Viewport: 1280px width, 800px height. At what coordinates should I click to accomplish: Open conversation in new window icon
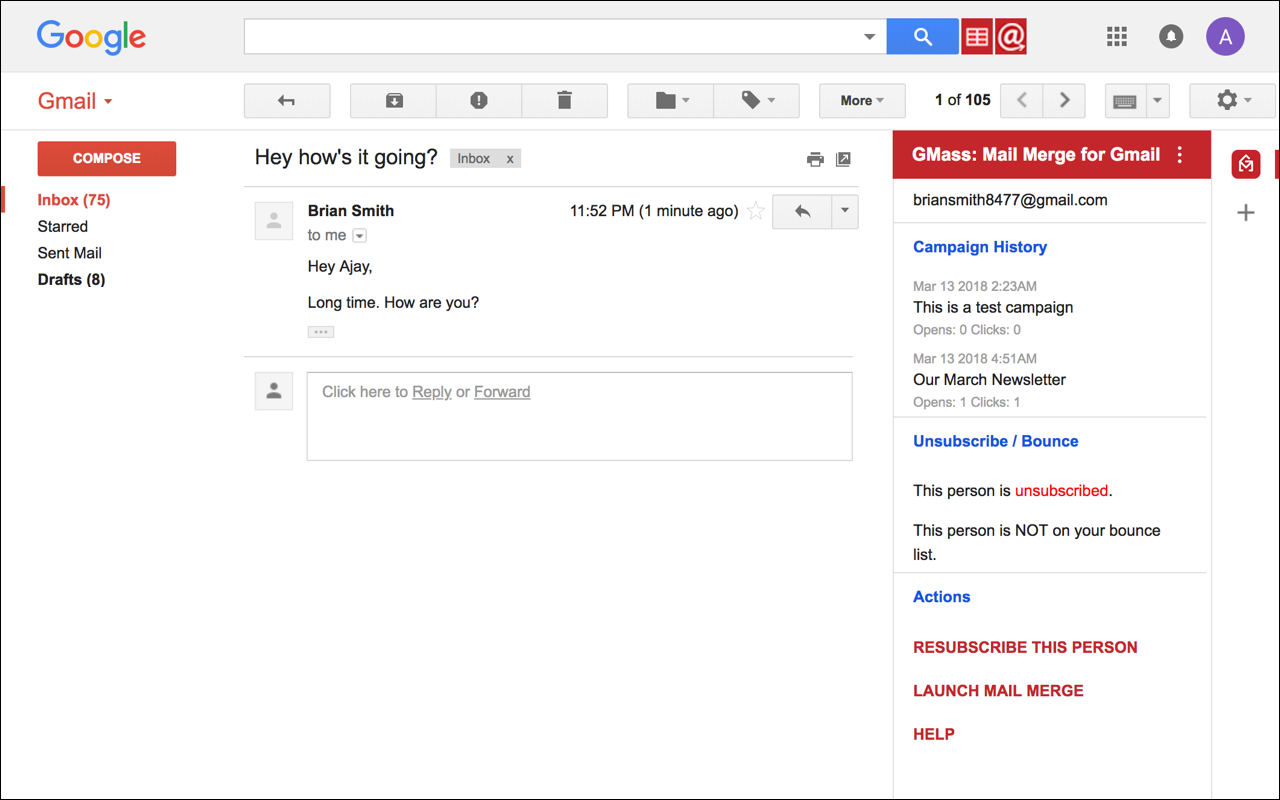(843, 159)
